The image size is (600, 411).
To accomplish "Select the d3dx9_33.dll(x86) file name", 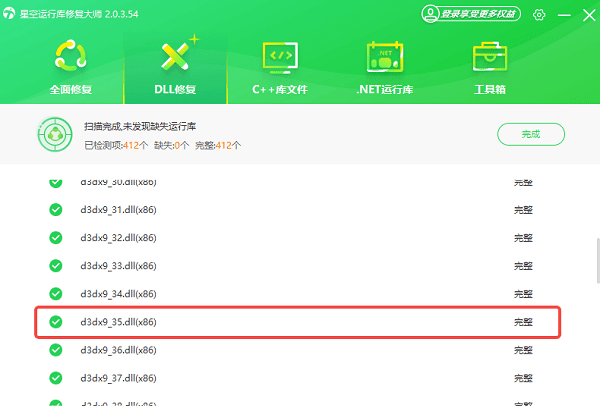I will 118,266.
